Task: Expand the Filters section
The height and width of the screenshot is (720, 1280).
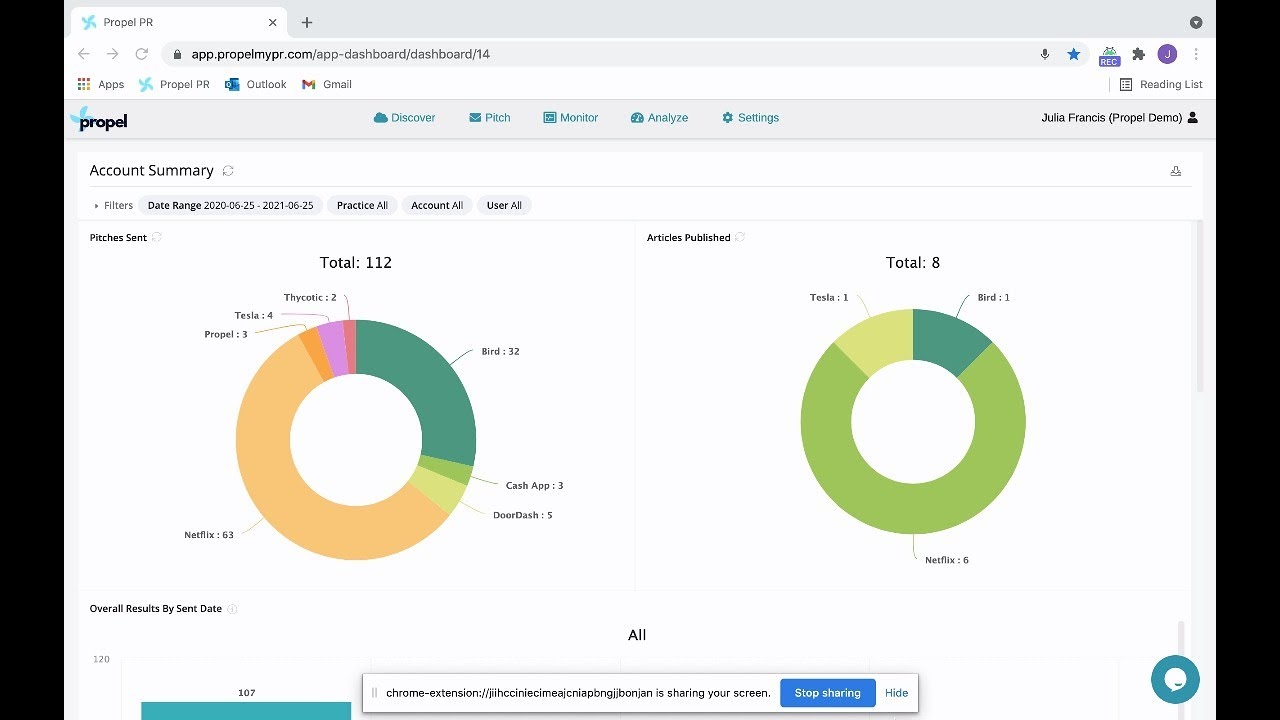Action: pyautogui.click(x=113, y=205)
